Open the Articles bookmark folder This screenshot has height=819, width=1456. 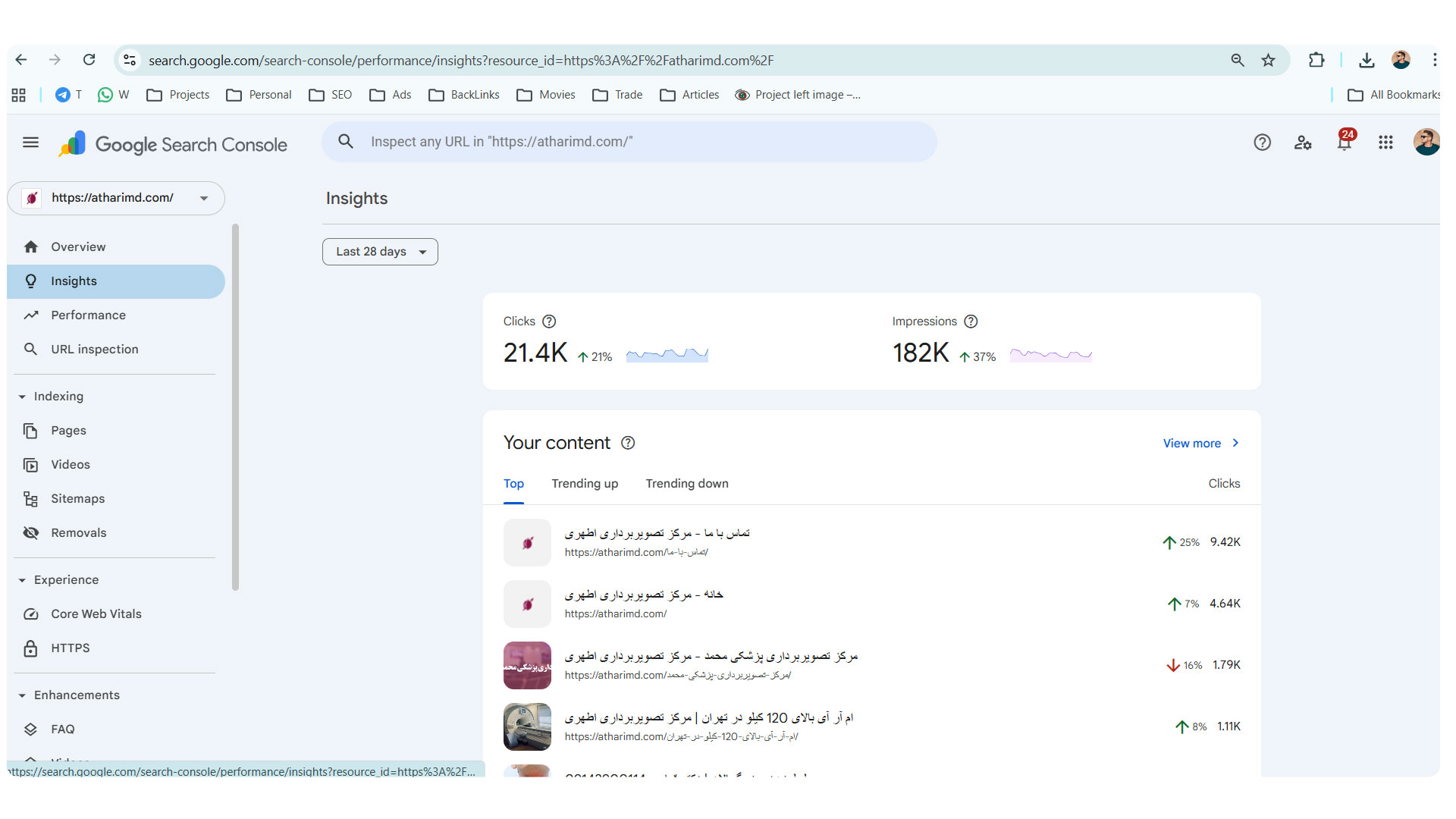tap(689, 95)
